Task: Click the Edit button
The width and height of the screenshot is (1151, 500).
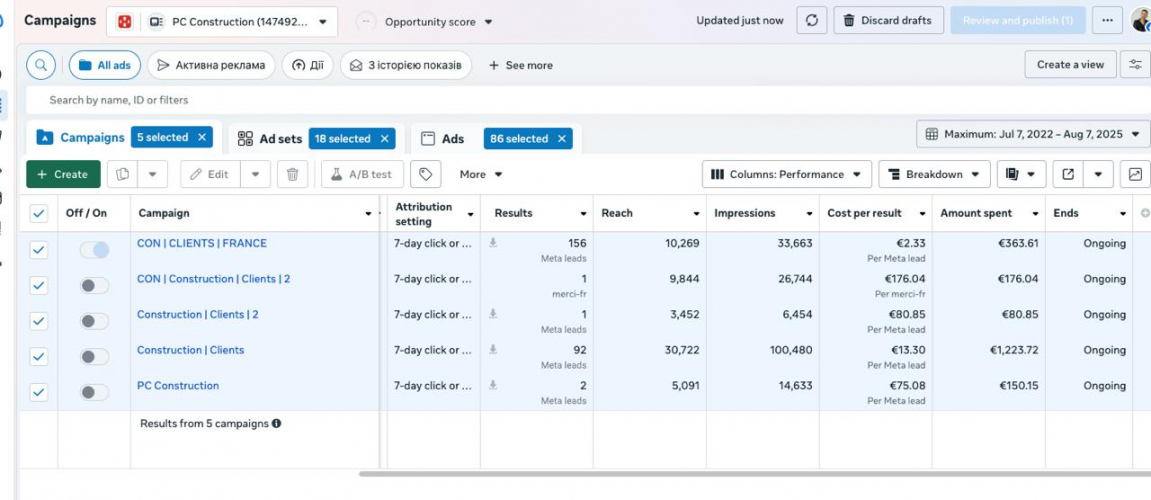Action: tap(210, 174)
